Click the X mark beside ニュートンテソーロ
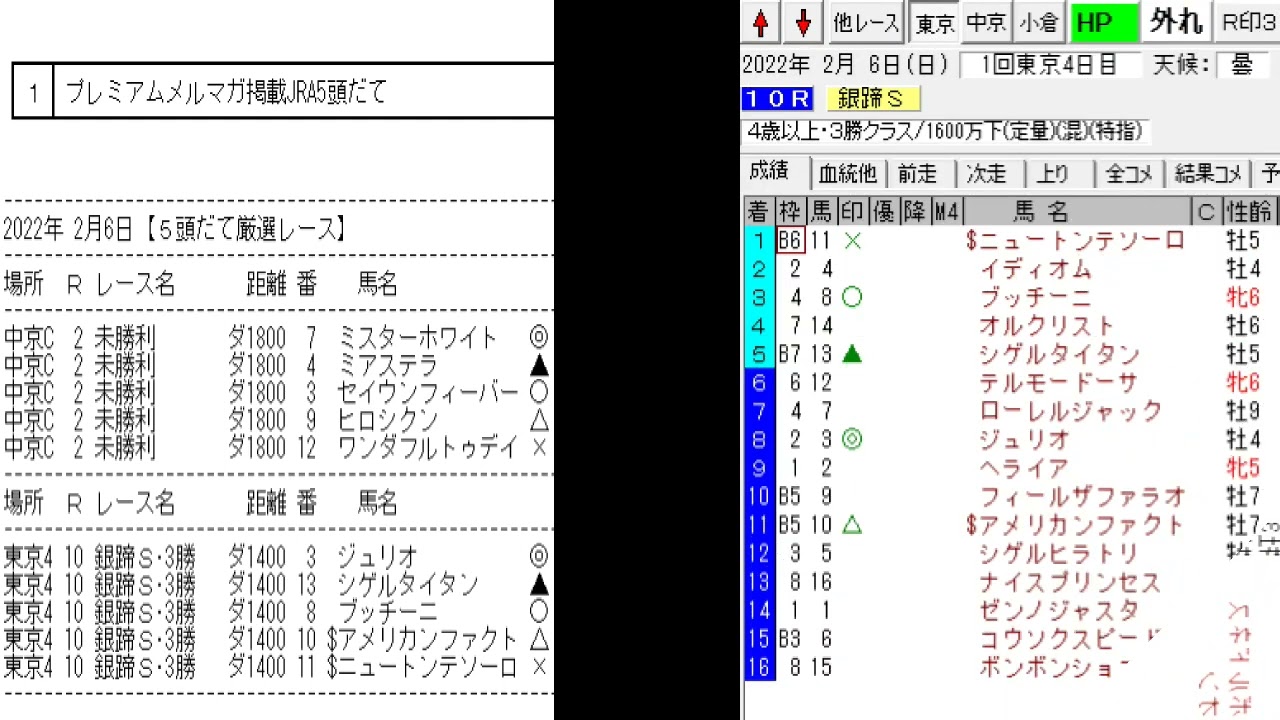This screenshot has height=720, width=1280. pos(852,241)
